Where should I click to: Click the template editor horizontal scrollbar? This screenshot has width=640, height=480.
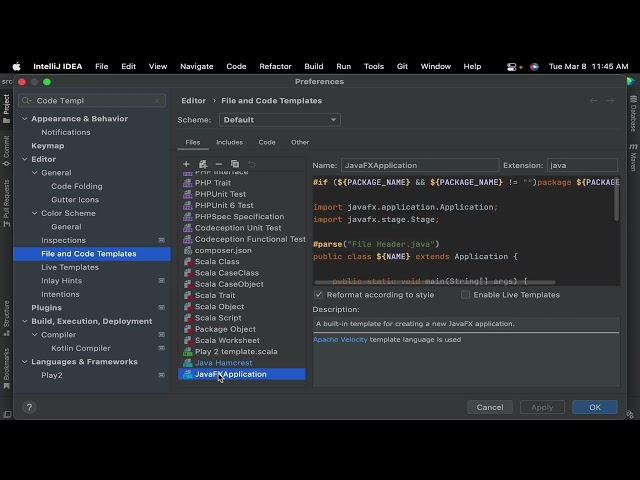435,282
